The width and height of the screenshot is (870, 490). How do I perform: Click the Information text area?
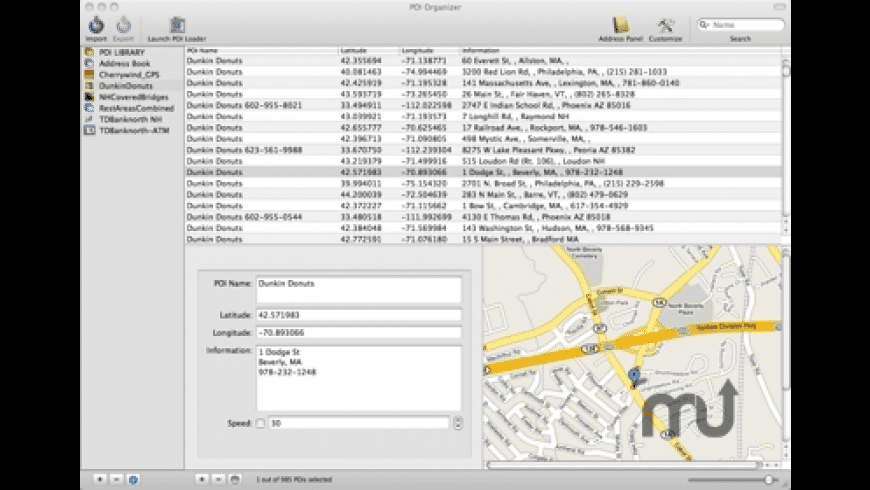click(x=358, y=378)
